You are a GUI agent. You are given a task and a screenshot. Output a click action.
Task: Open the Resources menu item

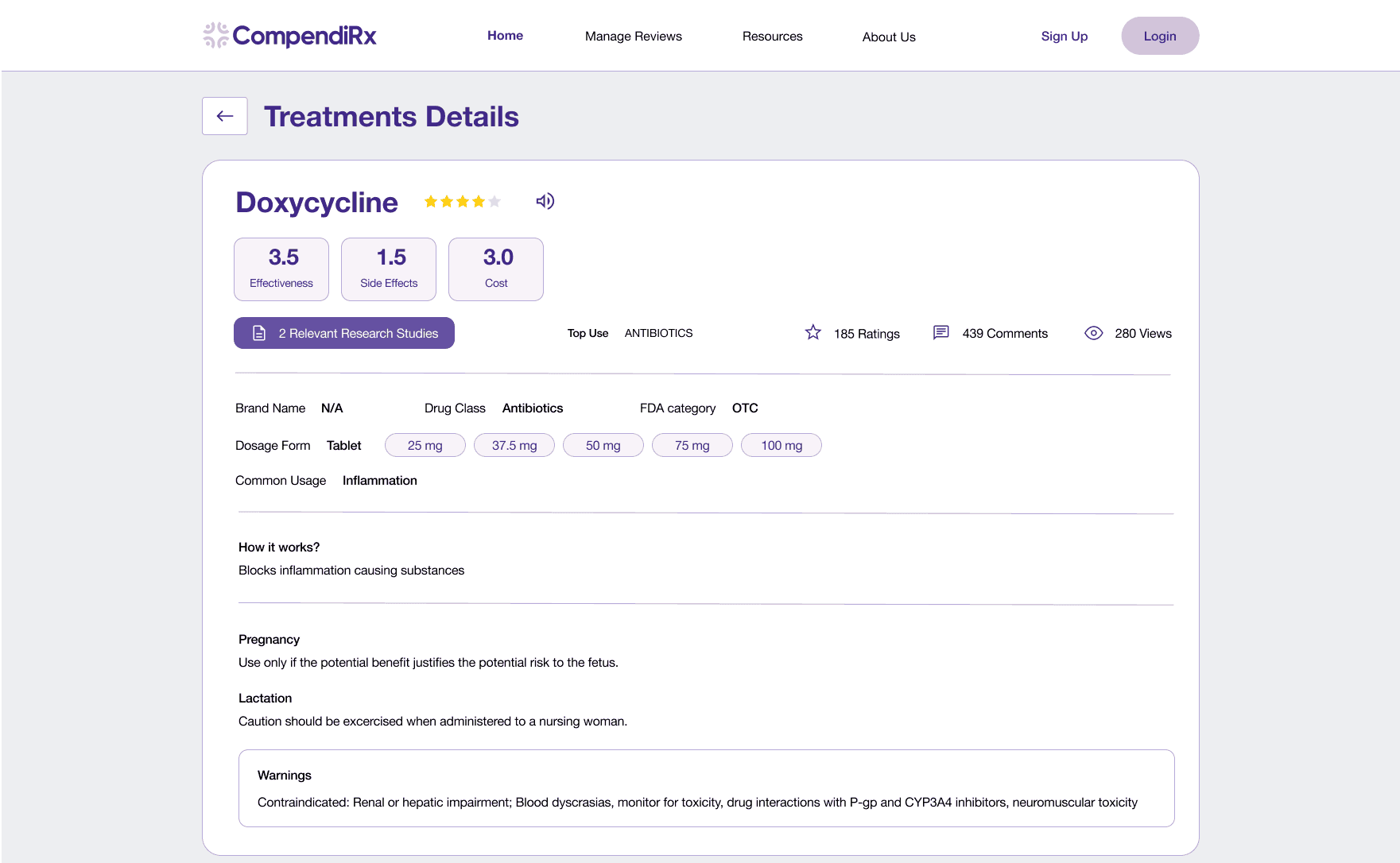pyautogui.click(x=772, y=37)
